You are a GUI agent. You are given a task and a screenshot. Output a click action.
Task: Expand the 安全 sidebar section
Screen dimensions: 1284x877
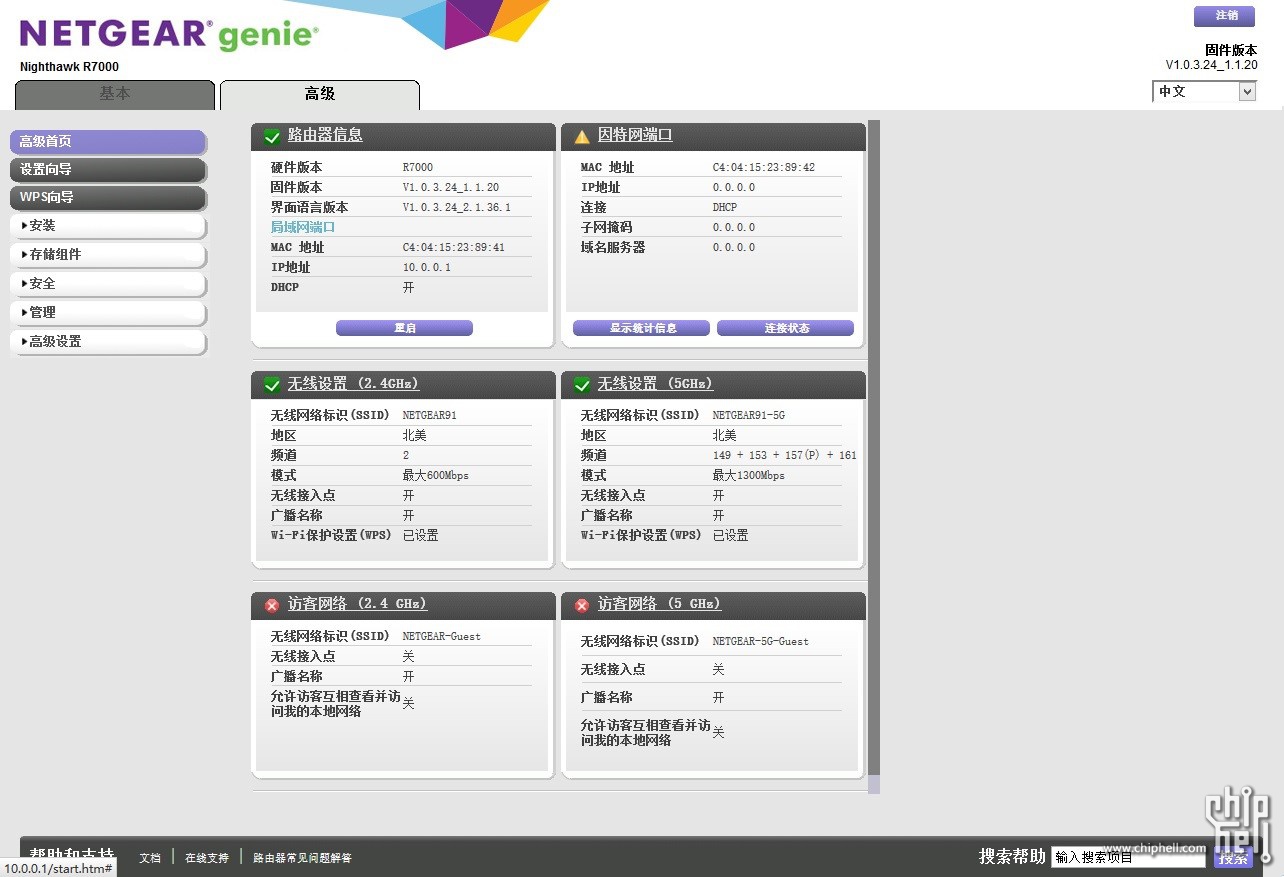click(x=108, y=284)
